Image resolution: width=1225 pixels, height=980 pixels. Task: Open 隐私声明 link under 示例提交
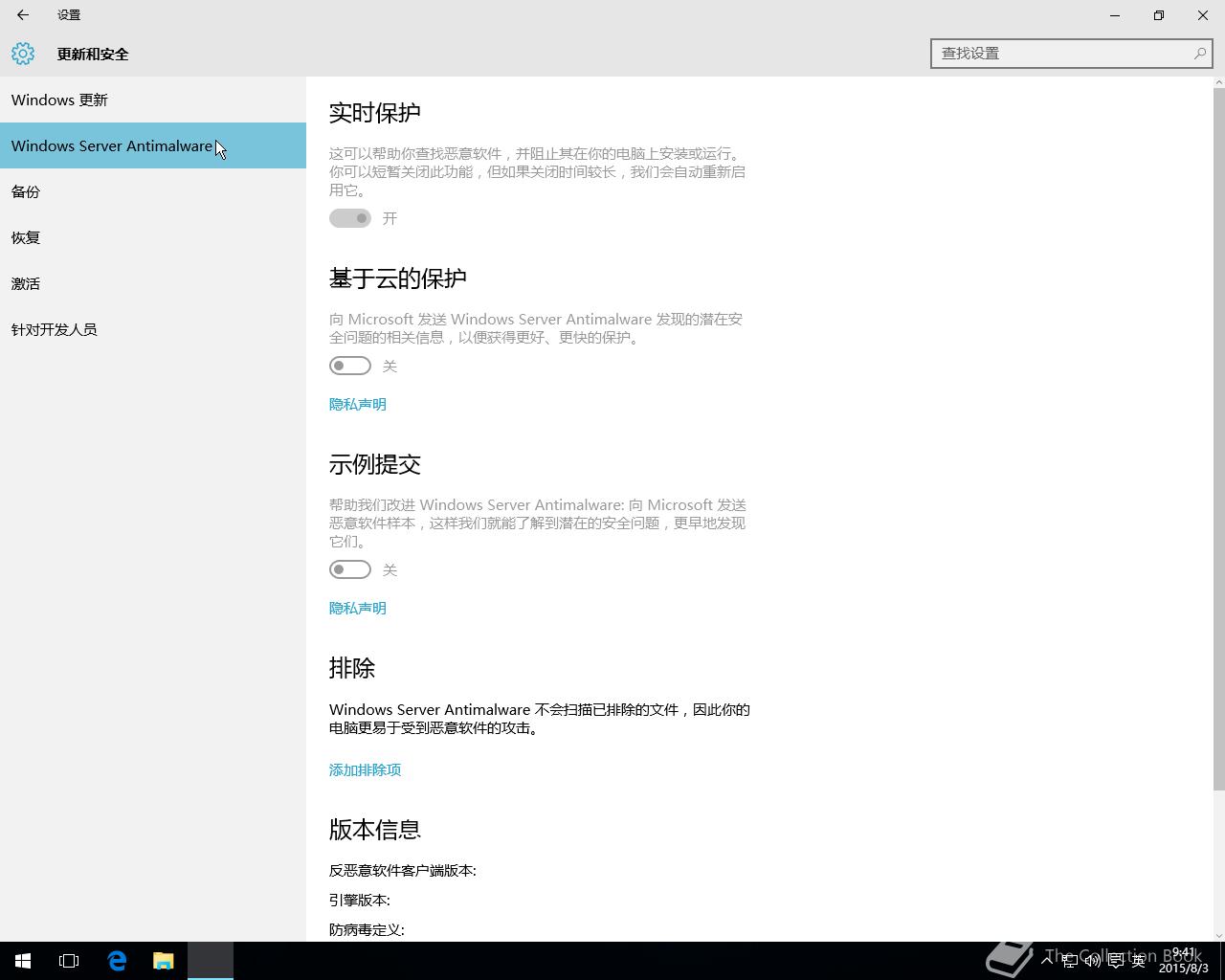358,608
